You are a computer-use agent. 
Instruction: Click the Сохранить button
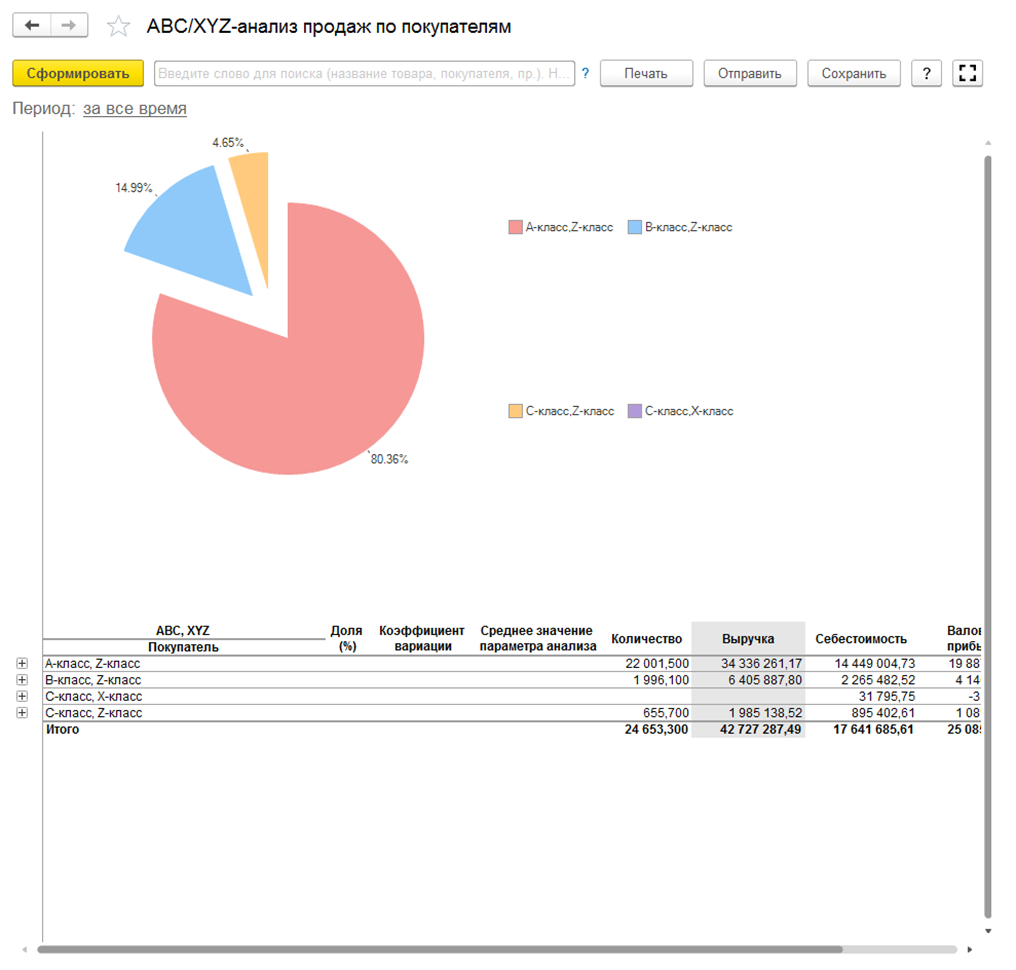854,74
